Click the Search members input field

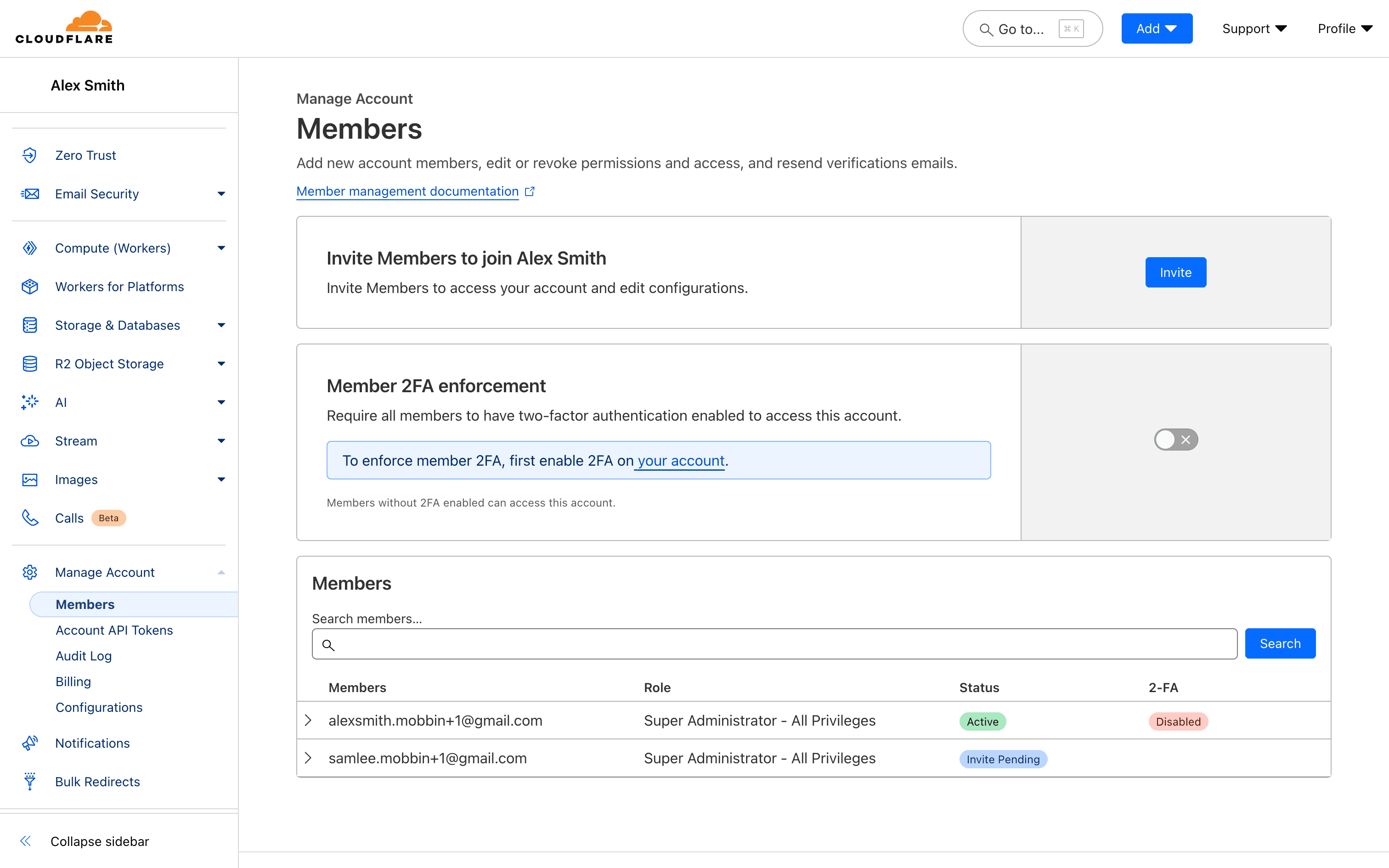[774, 643]
